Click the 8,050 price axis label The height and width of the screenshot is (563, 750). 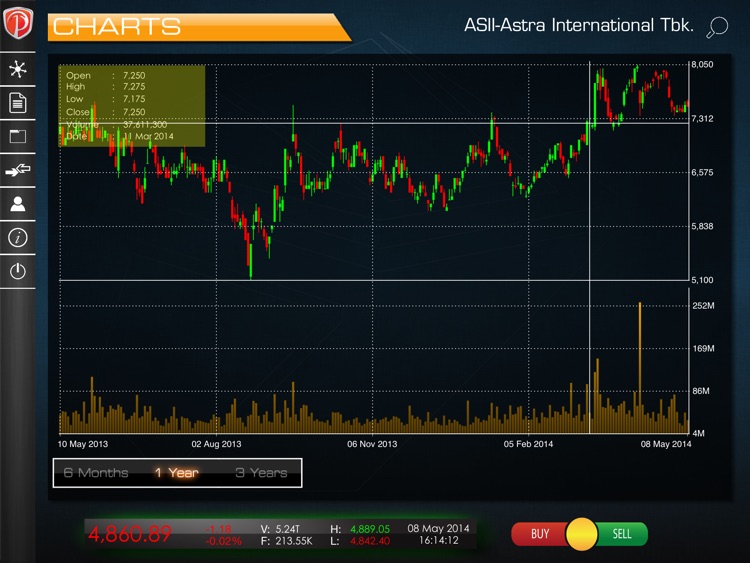[x=702, y=65]
